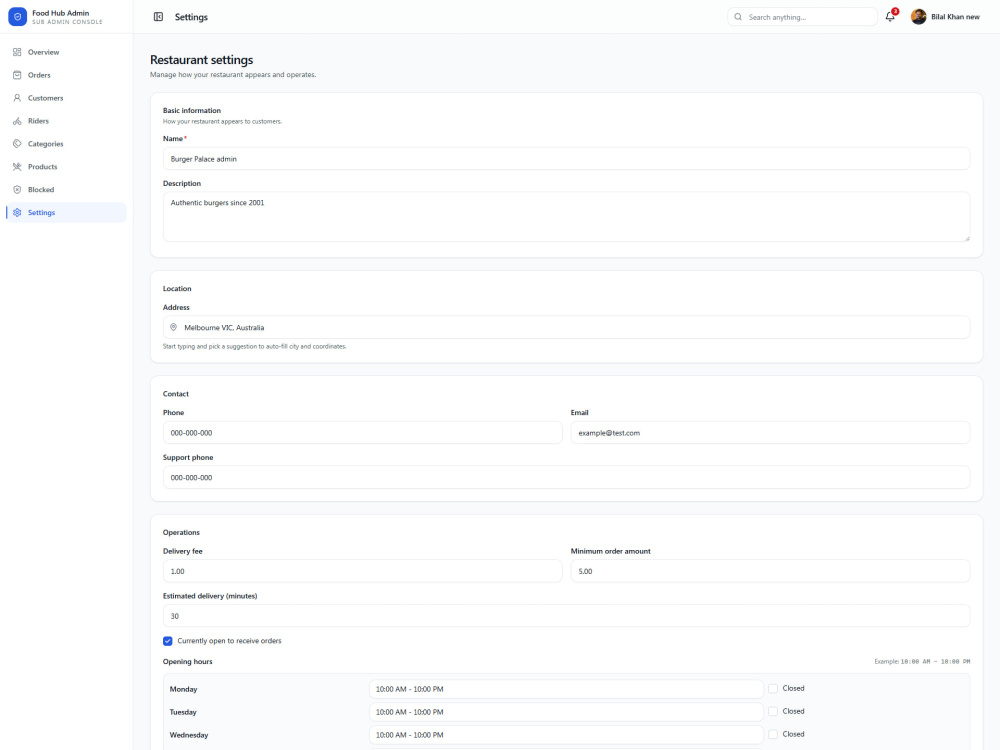Click the search magnifier icon

(738, 17)
